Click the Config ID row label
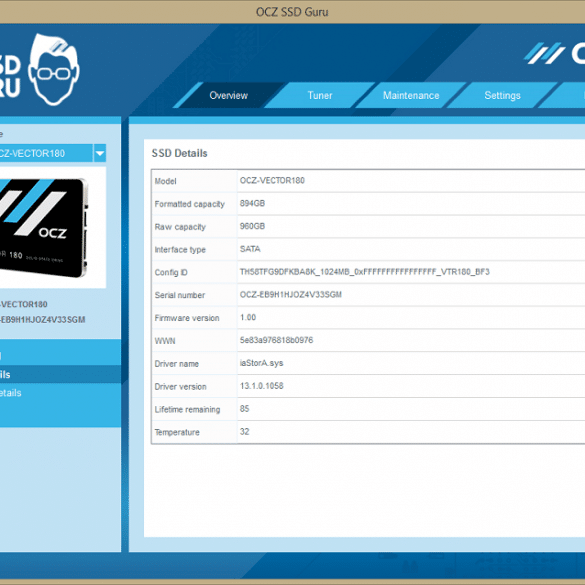 click(171, 272)
